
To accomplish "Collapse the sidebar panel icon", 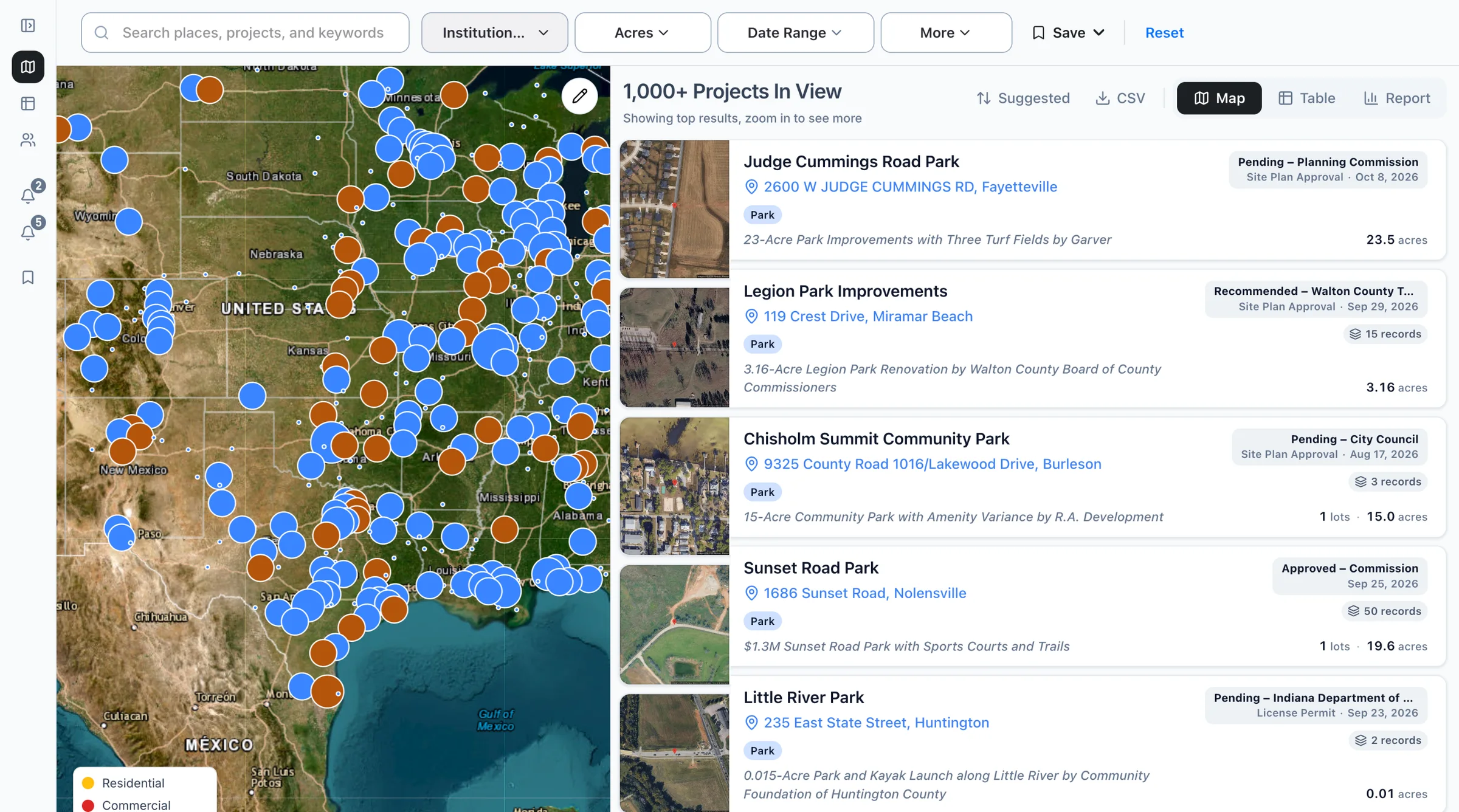I will coord(28,26).
